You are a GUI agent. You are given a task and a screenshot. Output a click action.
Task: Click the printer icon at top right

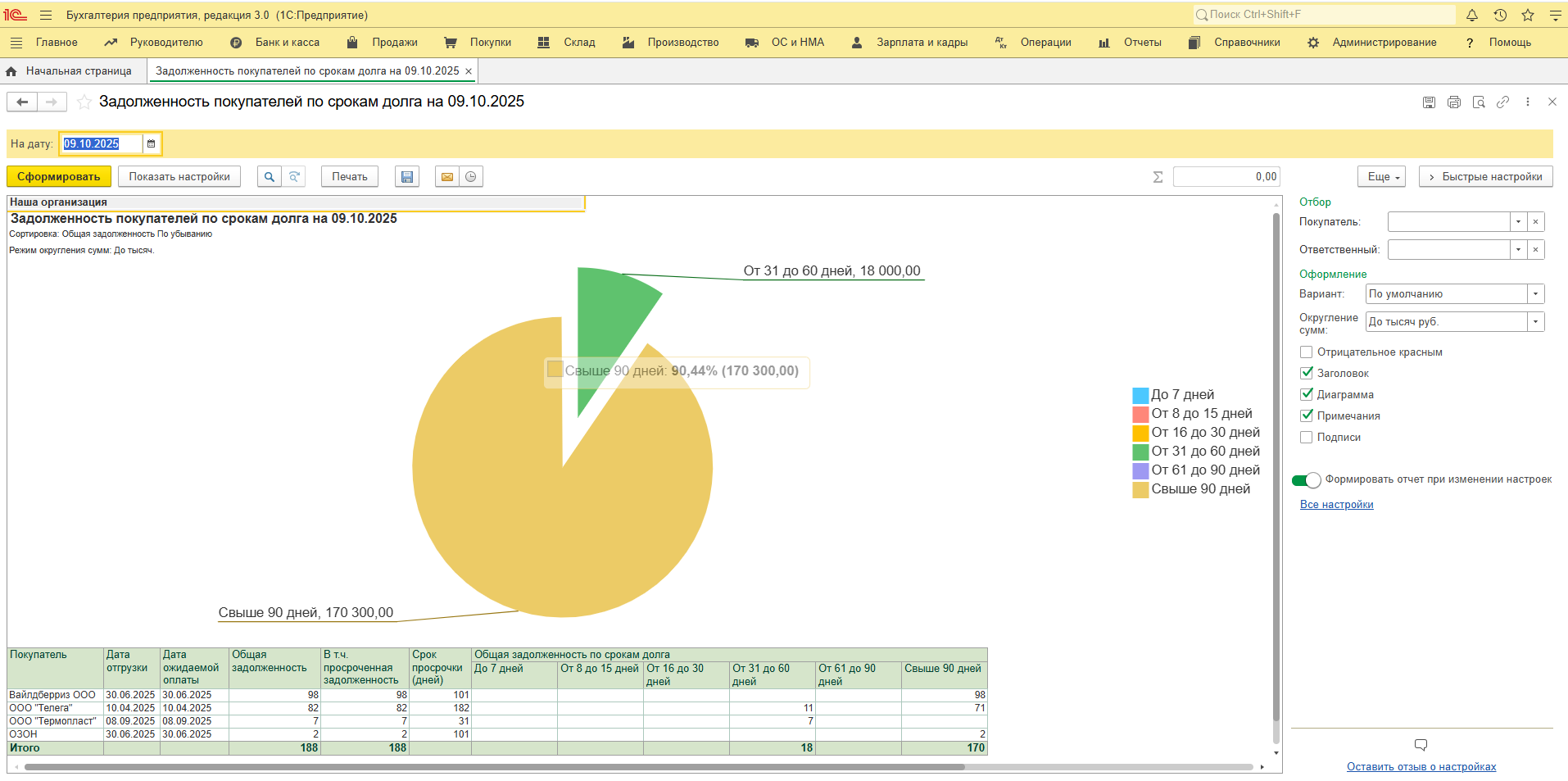click(x=1454, y=102)
